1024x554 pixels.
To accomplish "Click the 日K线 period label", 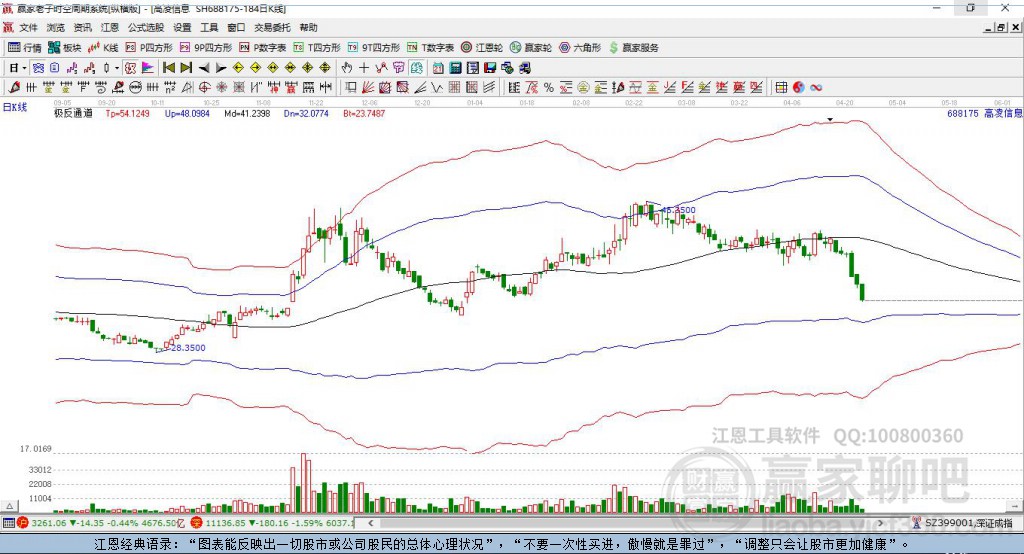I will point(15,107).
